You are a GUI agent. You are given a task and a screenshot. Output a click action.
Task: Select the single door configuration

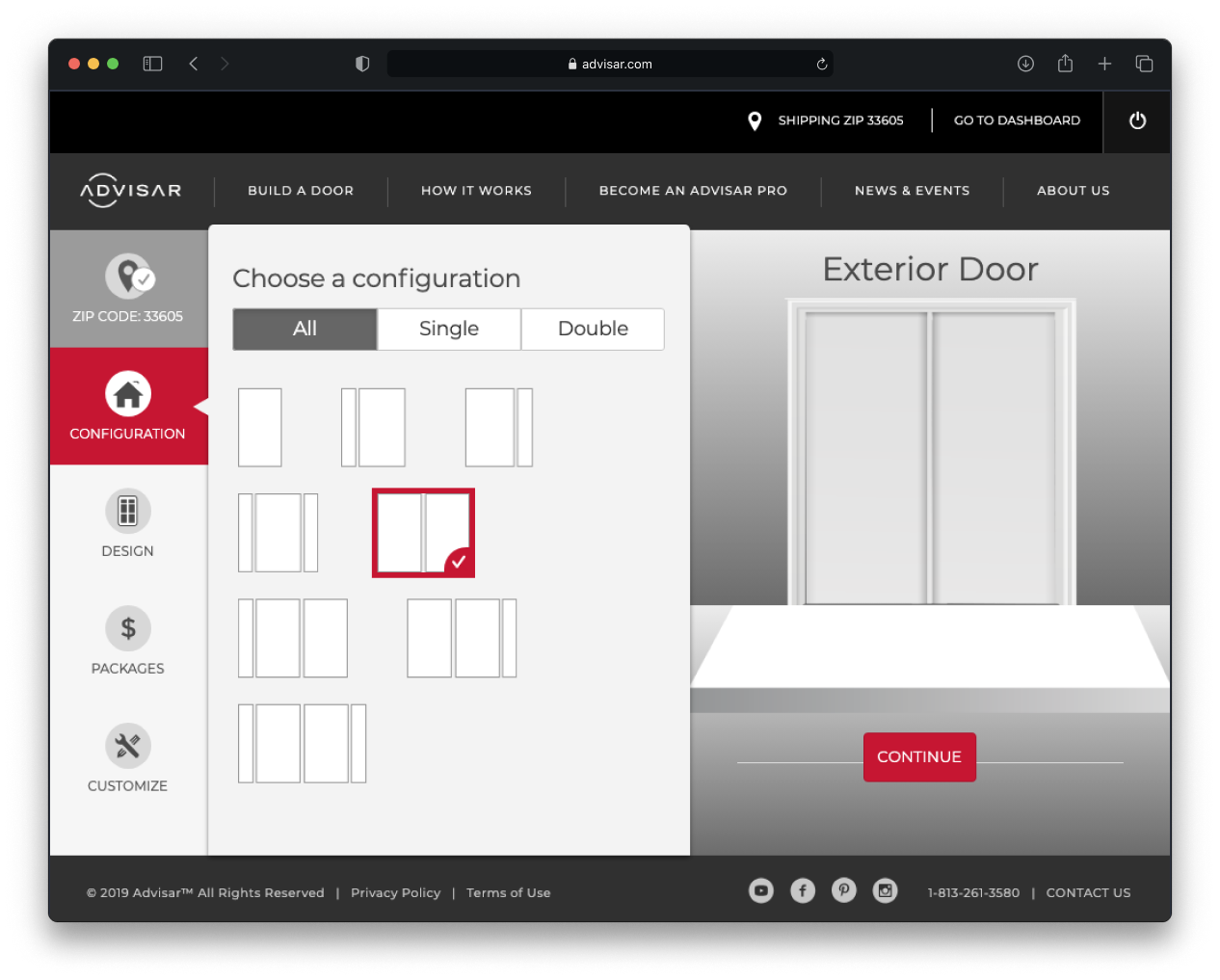pos(259,427)
